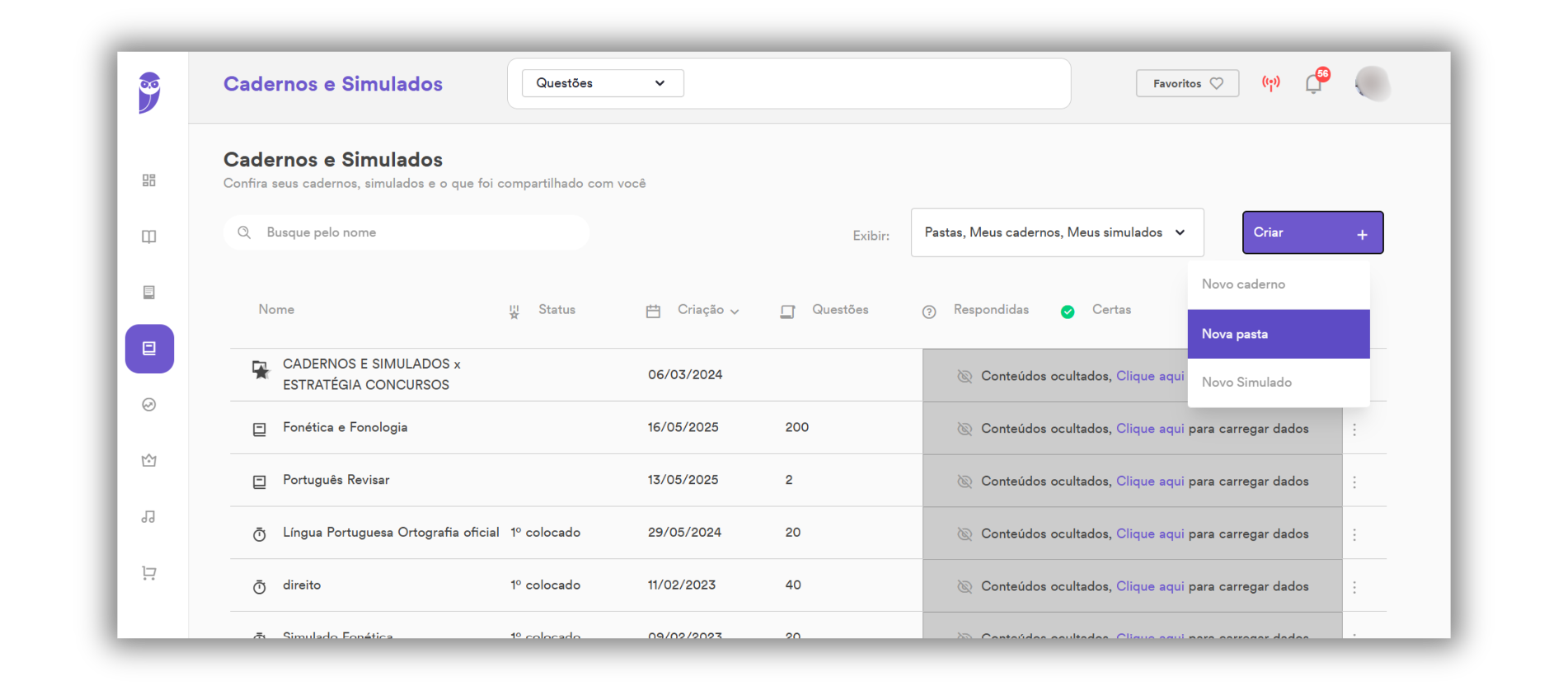Viewport: 1568px width, 690px height.
Task: Open notifications bell with 56 badge
Action: pos(1314,83)
